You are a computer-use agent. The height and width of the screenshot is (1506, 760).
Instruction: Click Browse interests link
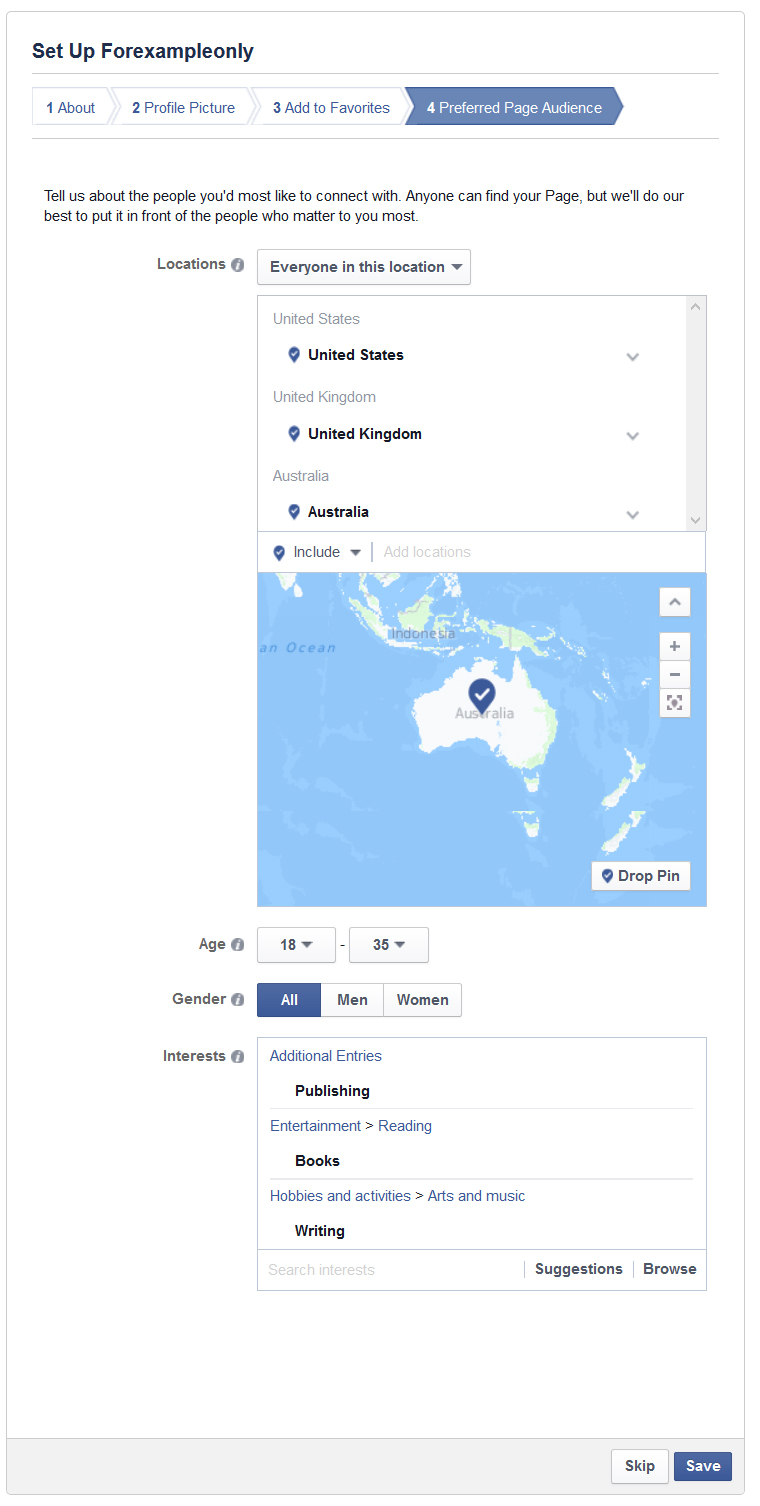(x=669, y=1269)
